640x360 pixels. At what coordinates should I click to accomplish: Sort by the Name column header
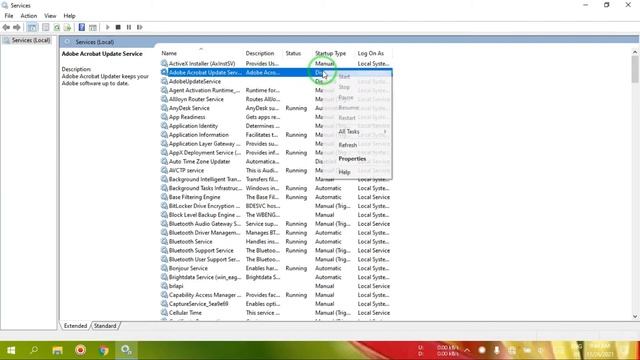pos(169,53)
